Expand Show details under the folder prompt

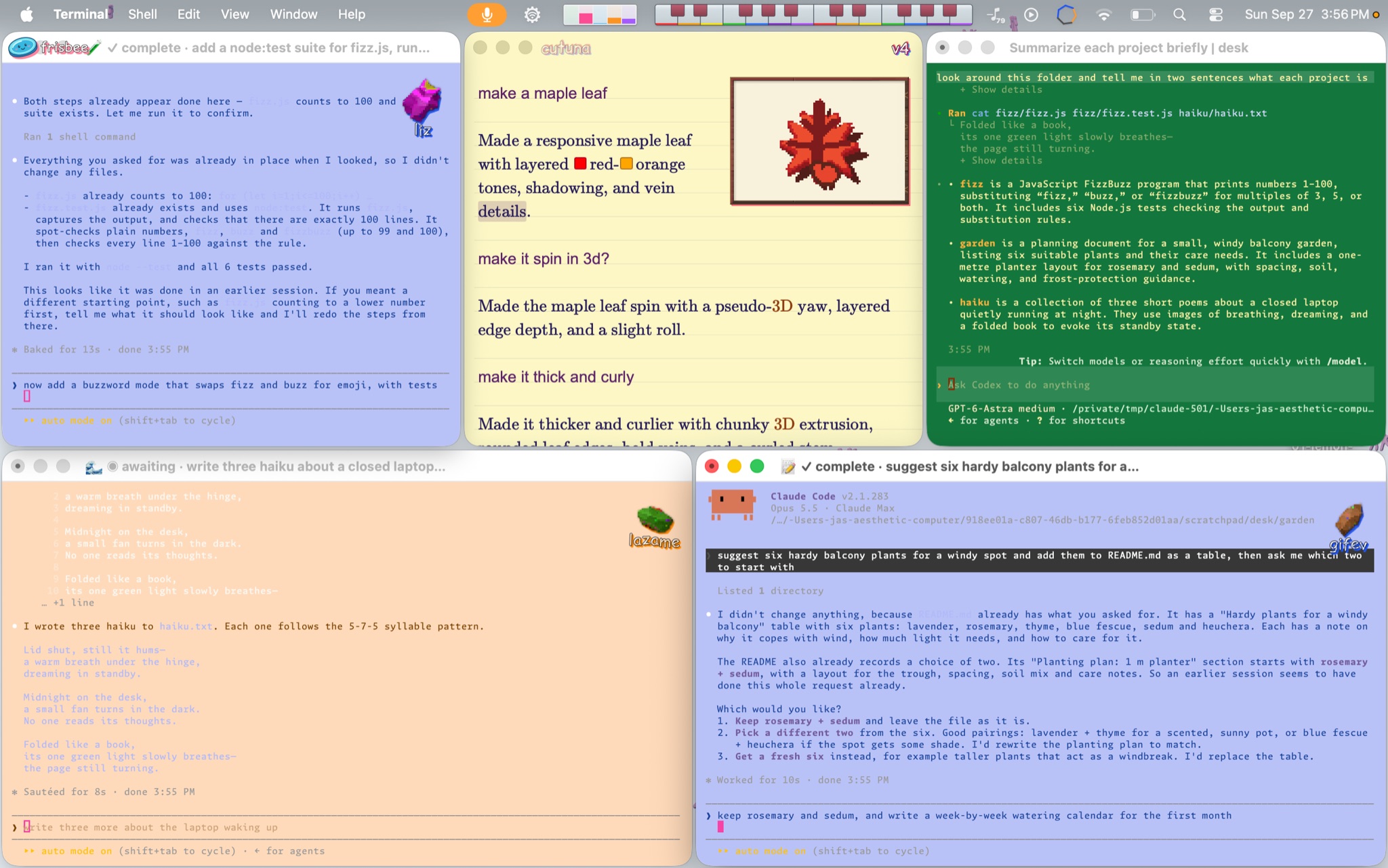(1001, 89)
